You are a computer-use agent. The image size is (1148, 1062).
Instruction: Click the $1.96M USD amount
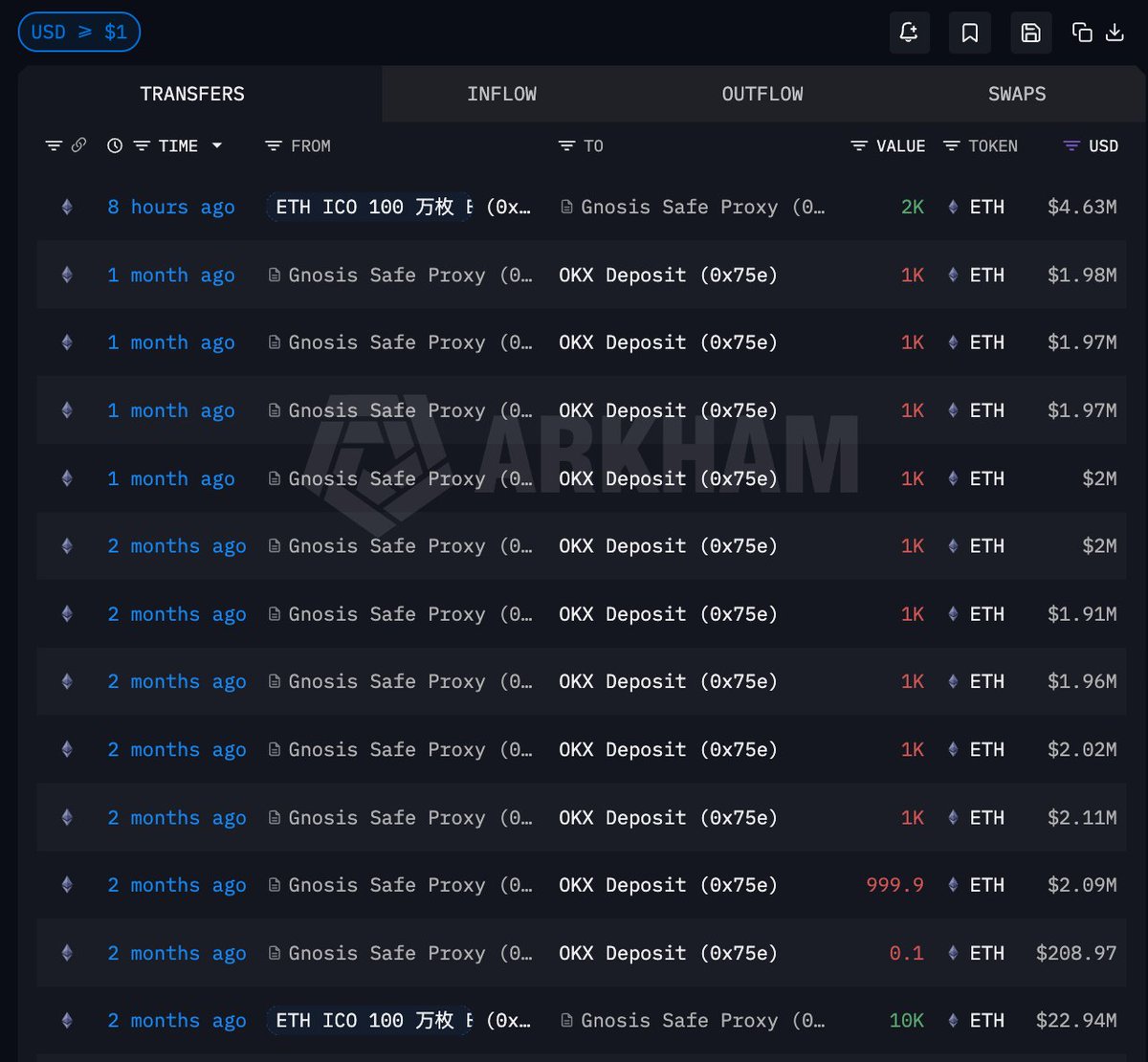1082,681
